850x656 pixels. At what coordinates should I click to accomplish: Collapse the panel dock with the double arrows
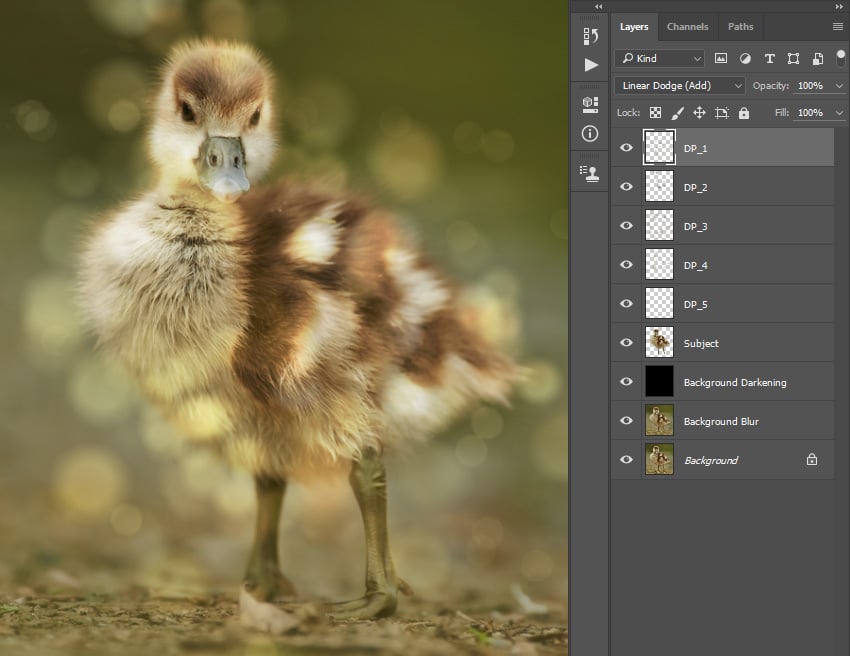(x=596, y=6)
